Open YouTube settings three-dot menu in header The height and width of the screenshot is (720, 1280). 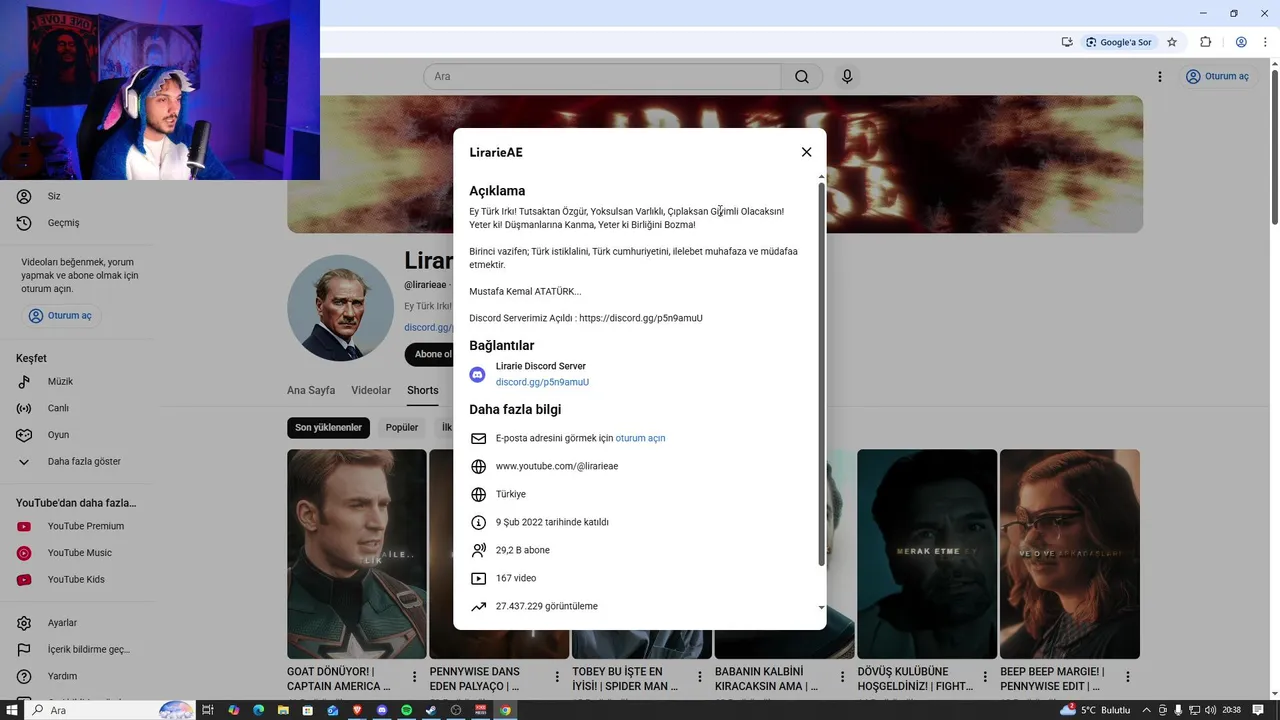coord(1160,77)
